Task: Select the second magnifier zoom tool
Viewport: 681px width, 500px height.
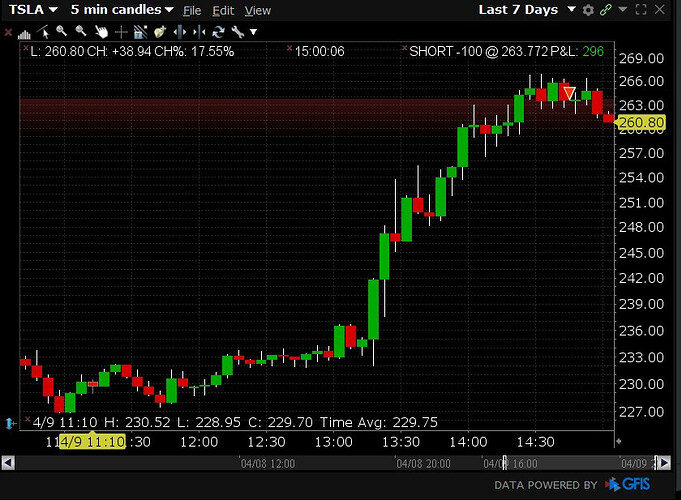Action: [x=81, y=31]
